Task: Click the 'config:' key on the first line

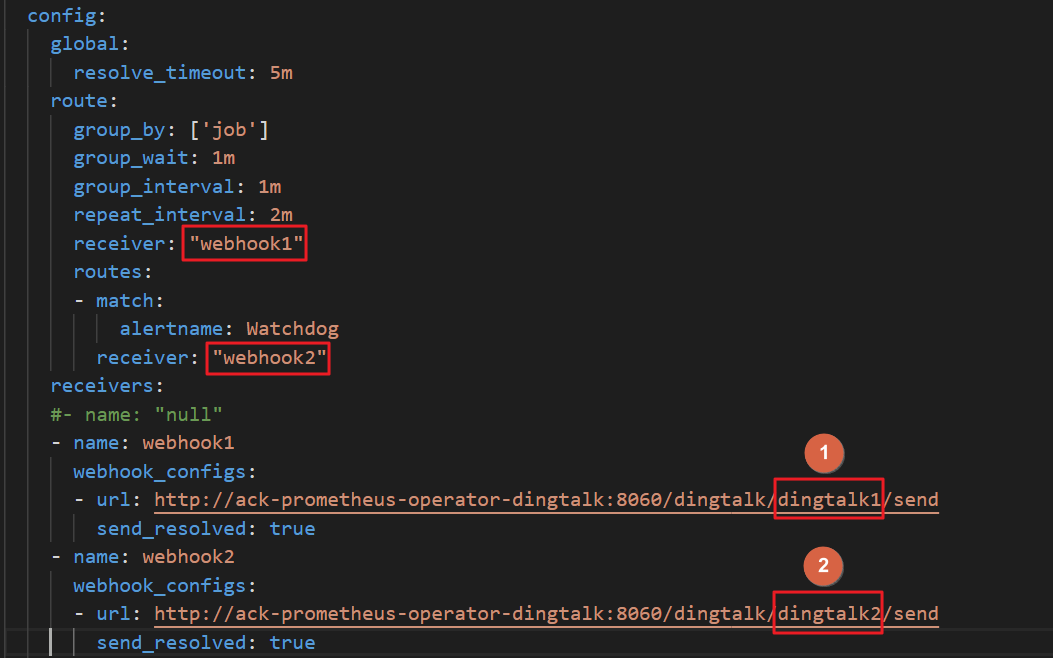Action: (66, 15)
